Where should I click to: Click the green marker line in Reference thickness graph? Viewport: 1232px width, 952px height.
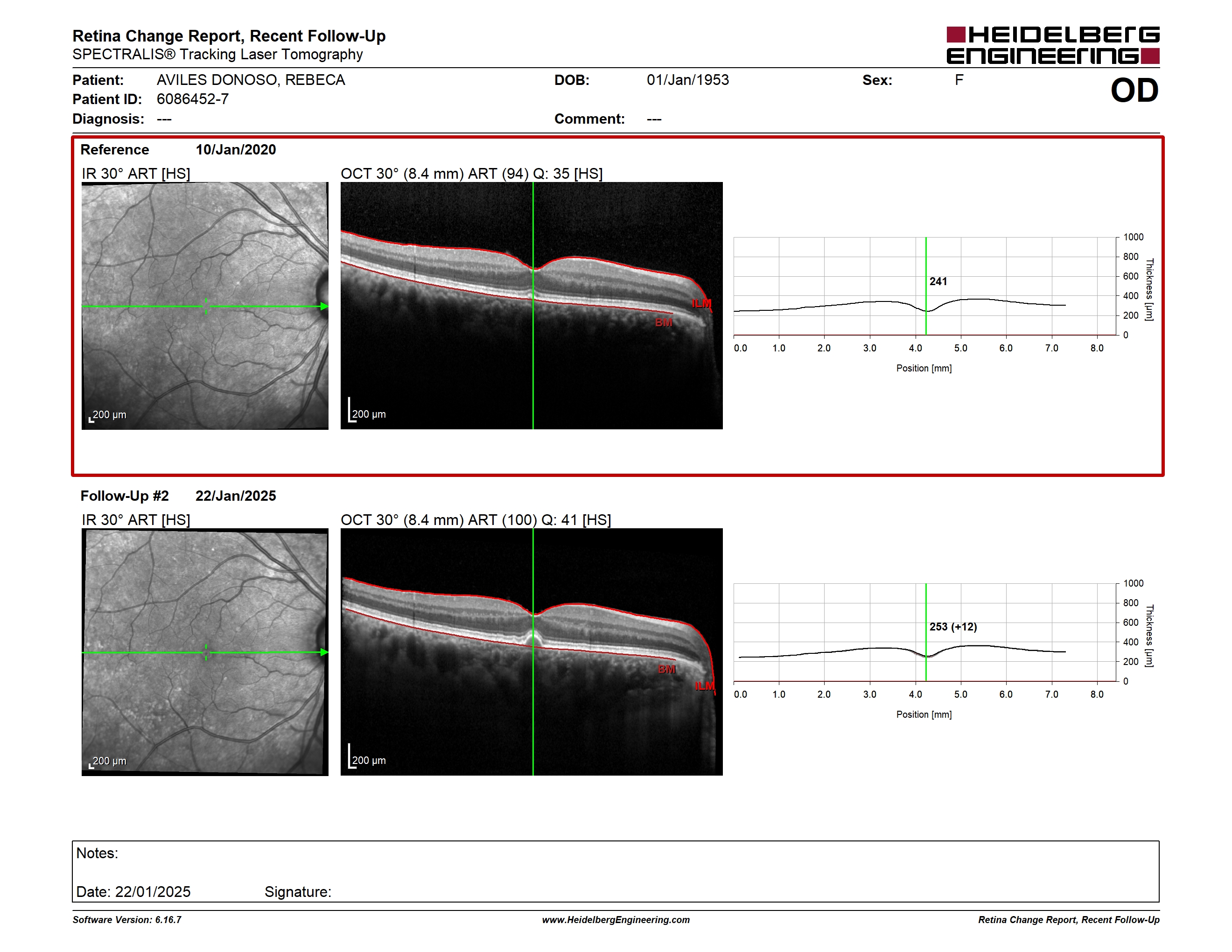click(x=926, y=286)
